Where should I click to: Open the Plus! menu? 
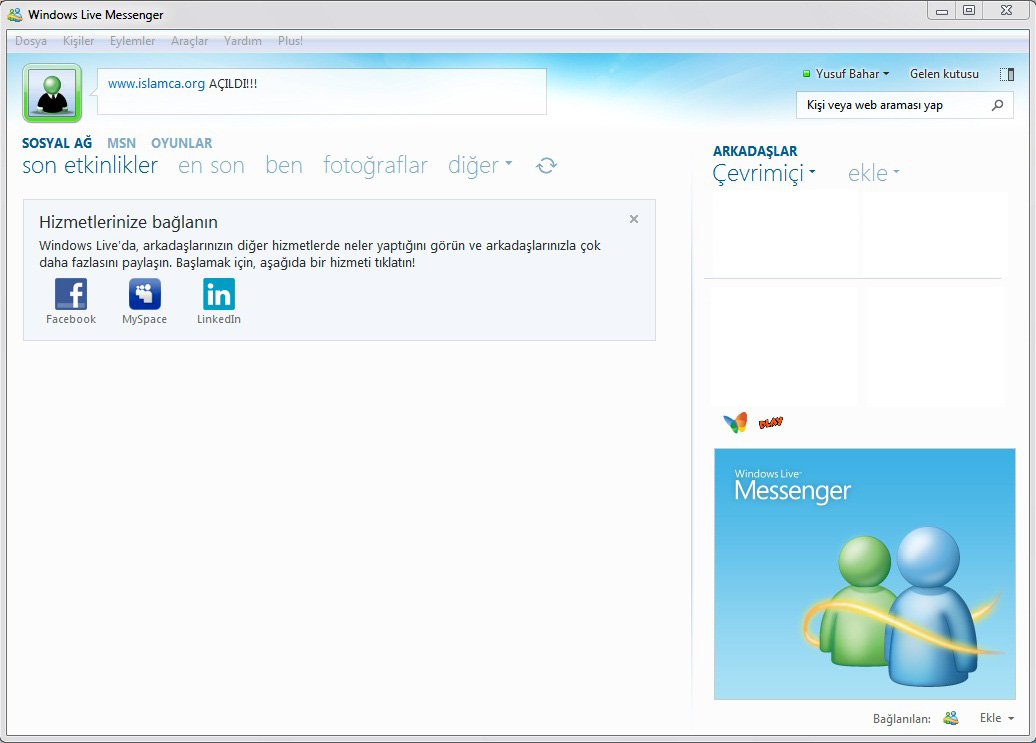coord(290,41)
